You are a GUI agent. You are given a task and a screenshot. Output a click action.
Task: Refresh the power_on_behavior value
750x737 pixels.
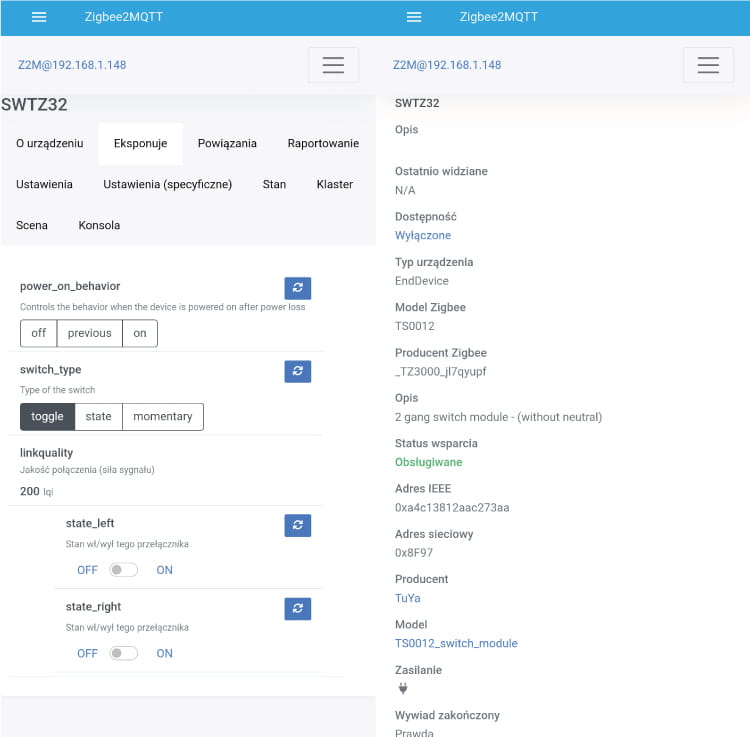297,288
